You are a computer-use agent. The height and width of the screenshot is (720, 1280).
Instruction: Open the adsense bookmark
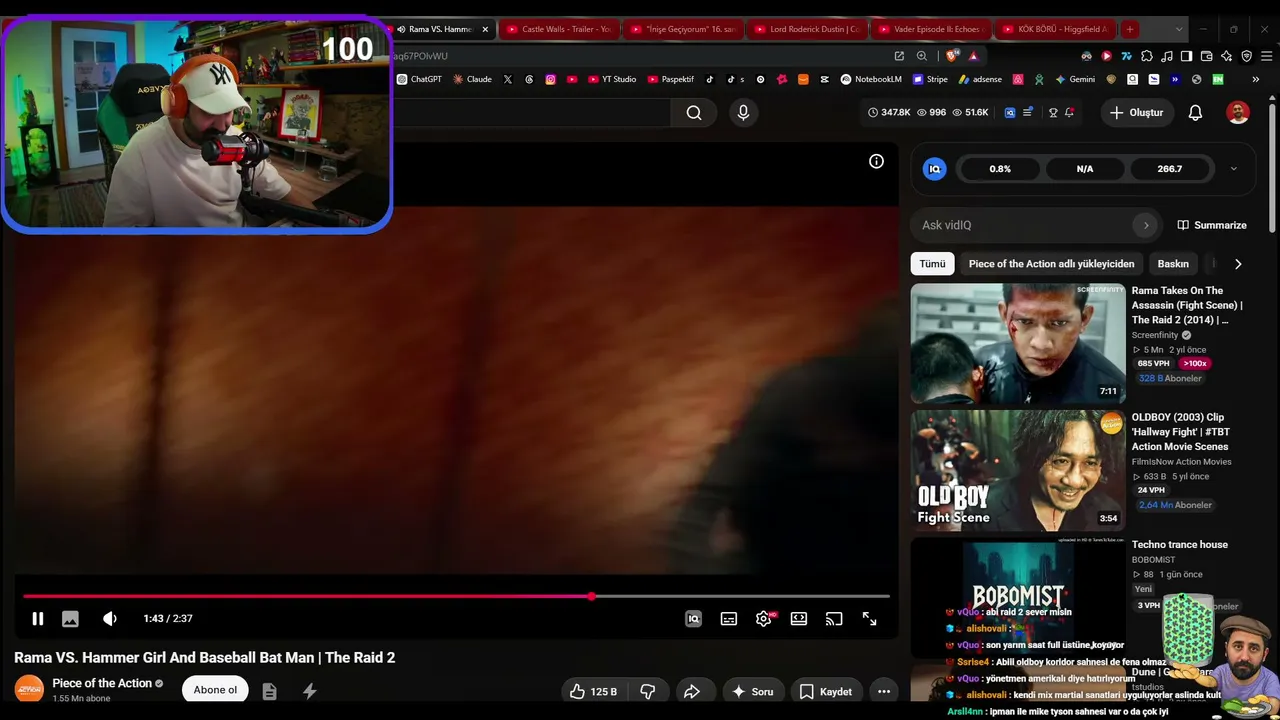(x=980, y=79)
